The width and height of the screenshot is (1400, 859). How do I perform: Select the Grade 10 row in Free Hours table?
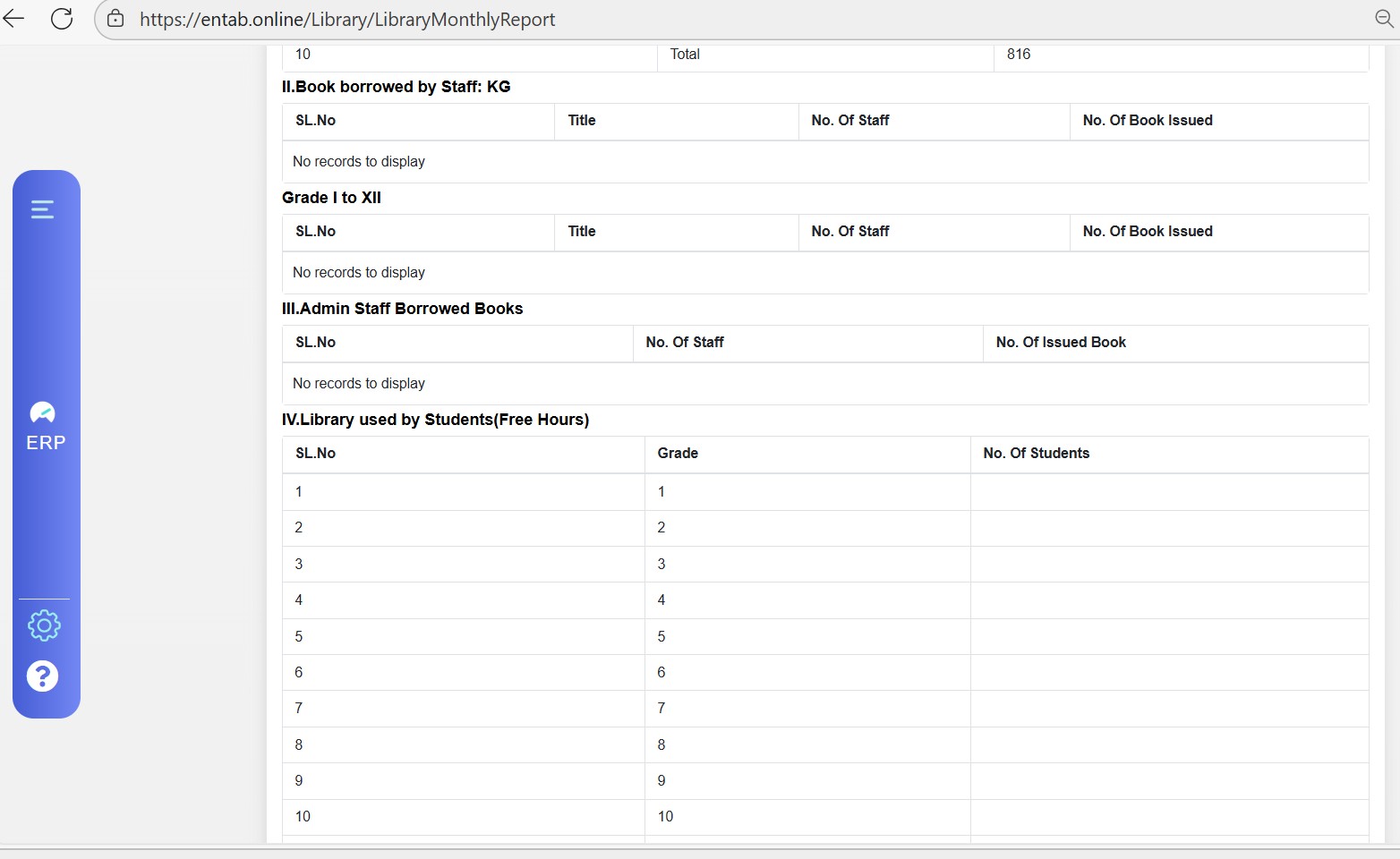(665, 817)
